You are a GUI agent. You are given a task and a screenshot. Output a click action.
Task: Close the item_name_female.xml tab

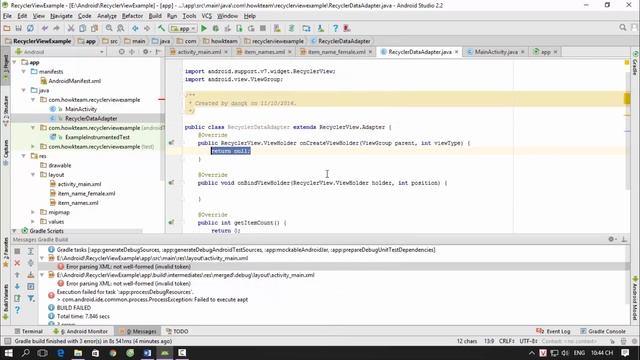click(370, 52)
